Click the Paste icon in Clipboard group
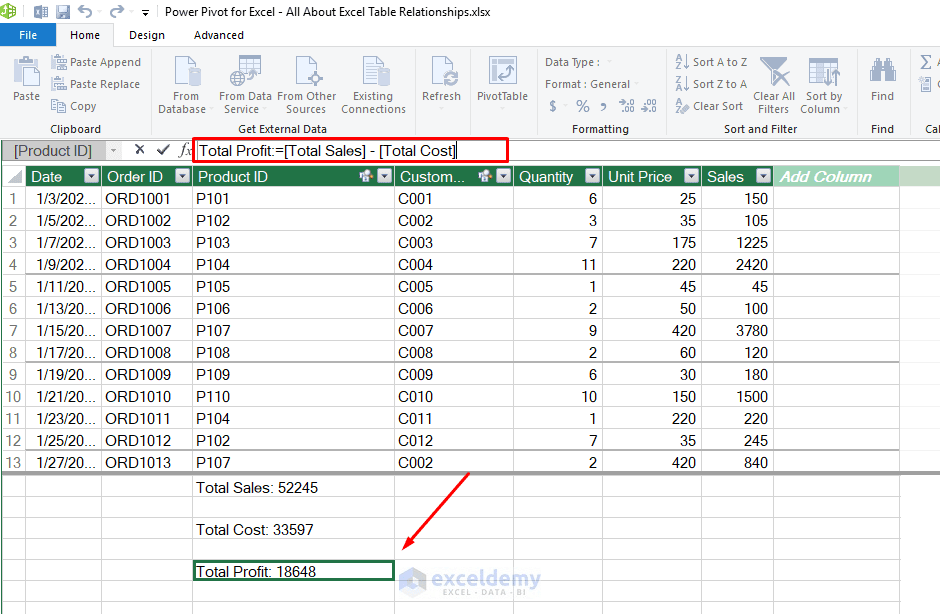The image size is (940, 614). coord(26,73)
